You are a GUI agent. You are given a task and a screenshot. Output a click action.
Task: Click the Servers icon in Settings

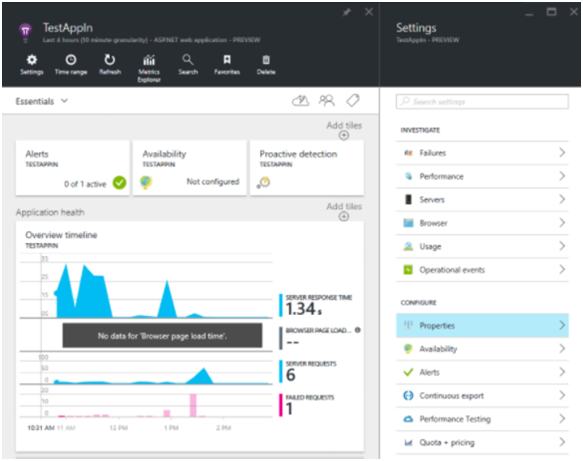[408, 200]
